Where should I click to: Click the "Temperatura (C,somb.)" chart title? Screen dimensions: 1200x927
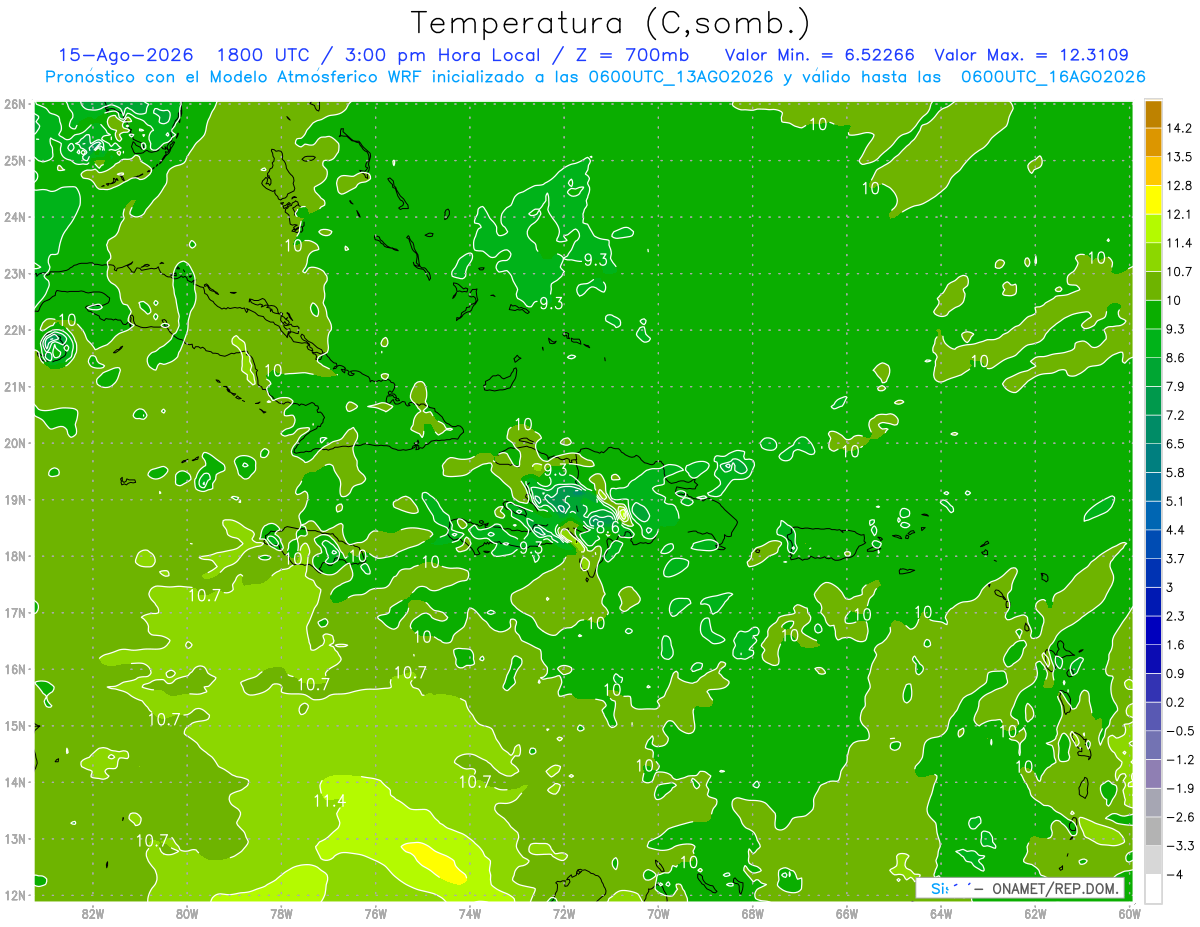611,23
